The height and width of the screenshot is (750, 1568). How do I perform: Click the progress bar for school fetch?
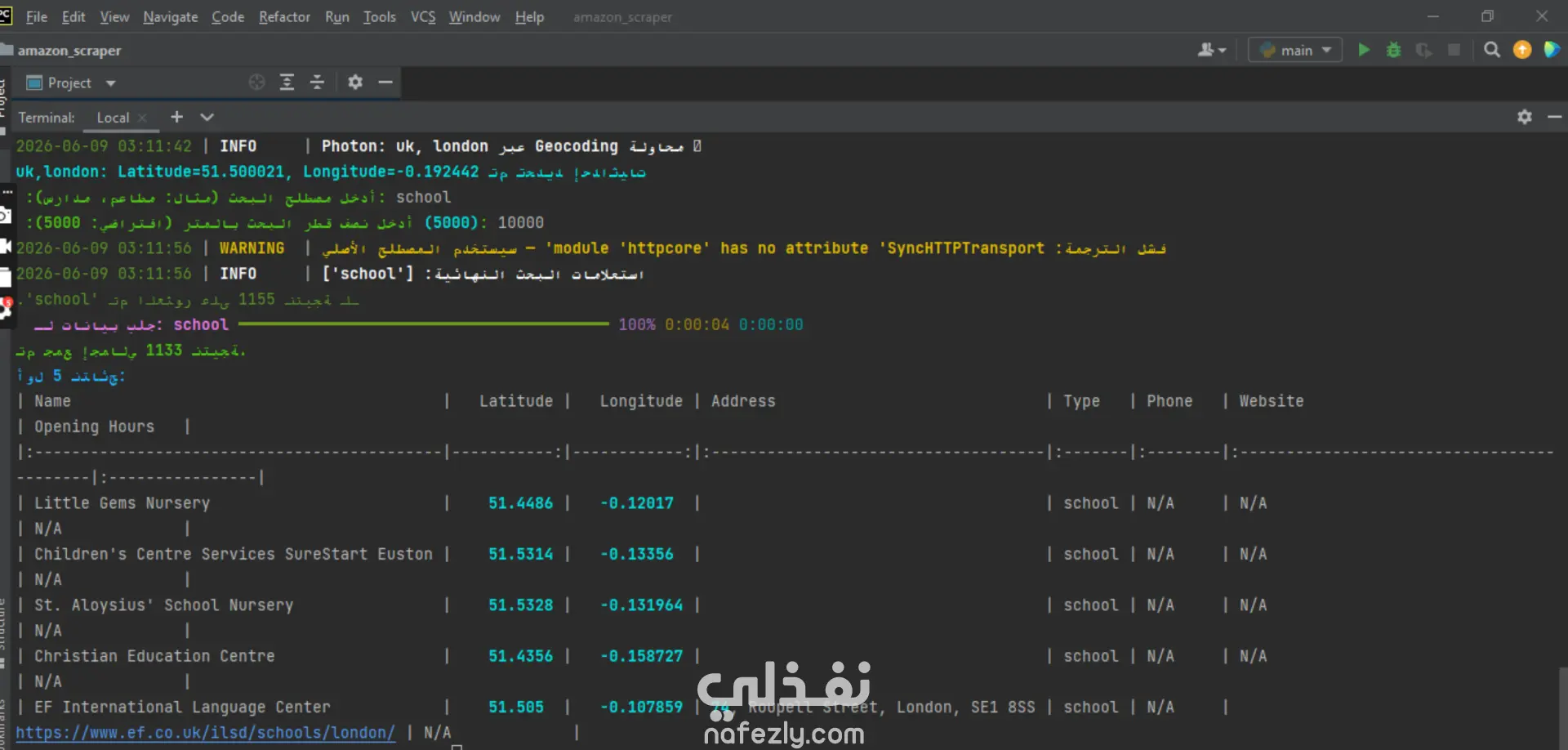424,324
